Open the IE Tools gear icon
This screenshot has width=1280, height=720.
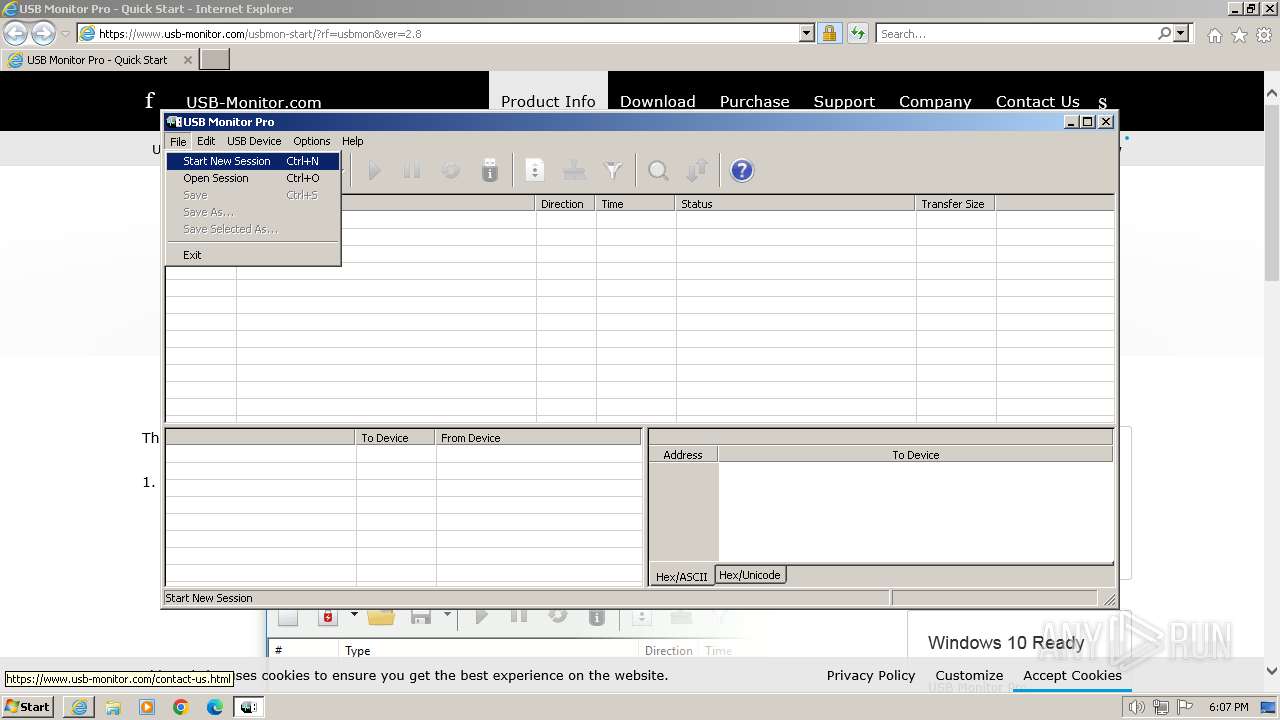point(1264,35)
